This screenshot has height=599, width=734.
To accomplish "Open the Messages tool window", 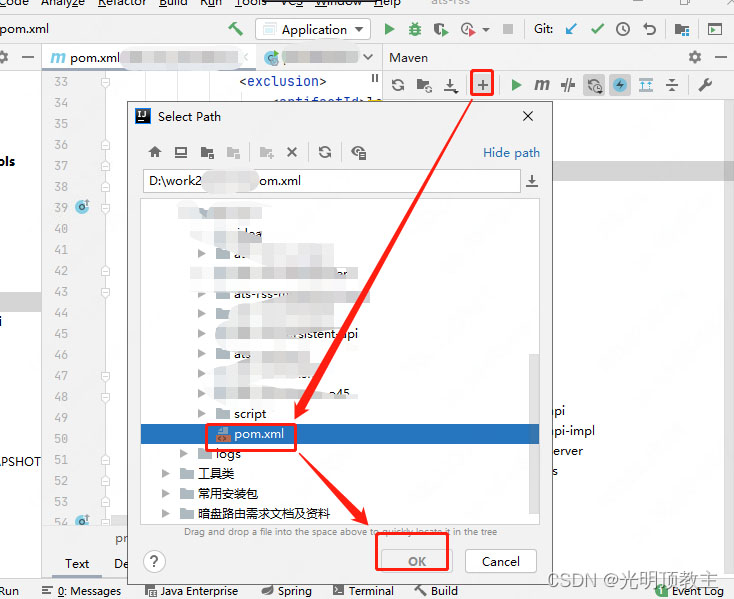I will coord(82,591).
